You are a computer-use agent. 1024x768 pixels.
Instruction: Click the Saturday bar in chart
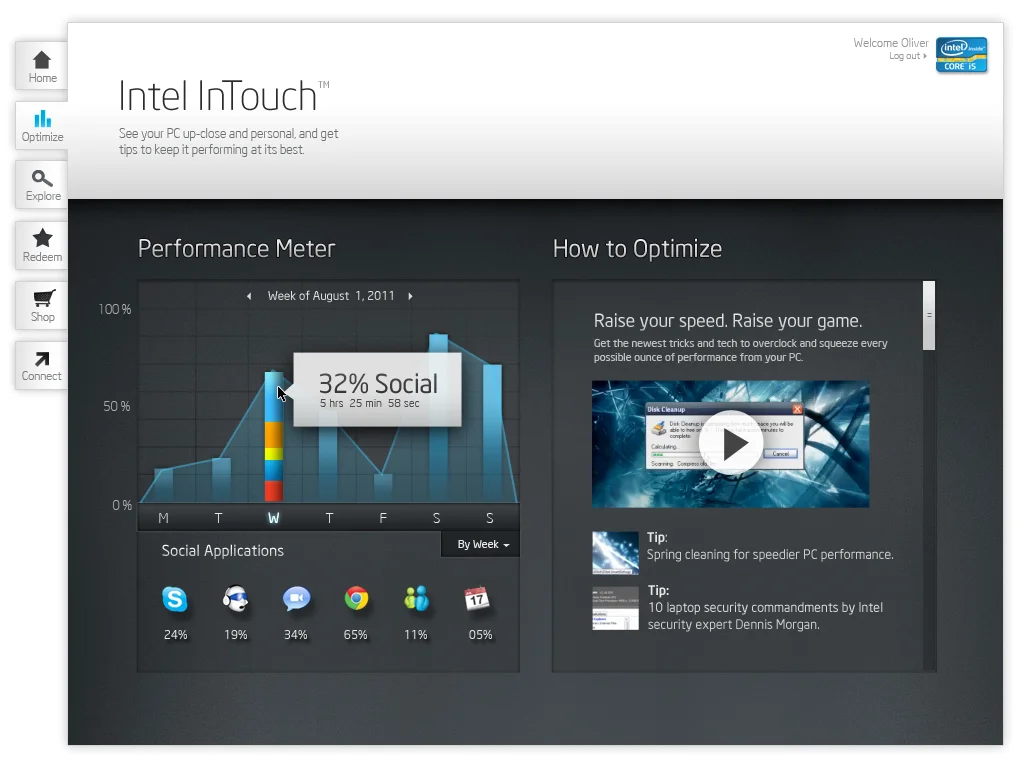(x=438, y=419)
